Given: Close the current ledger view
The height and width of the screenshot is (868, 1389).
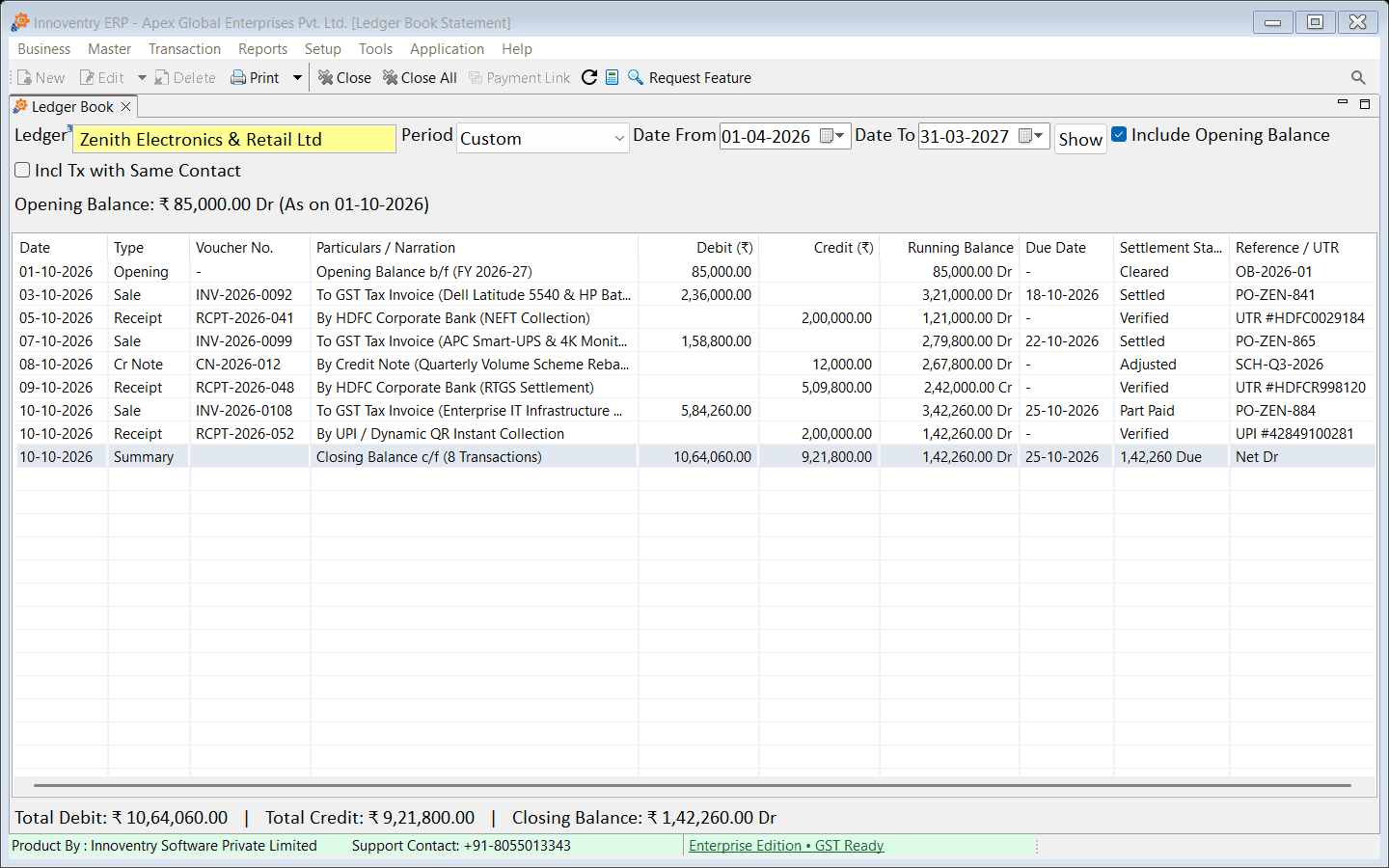Looking at the screenshot, I should [344, 78].
